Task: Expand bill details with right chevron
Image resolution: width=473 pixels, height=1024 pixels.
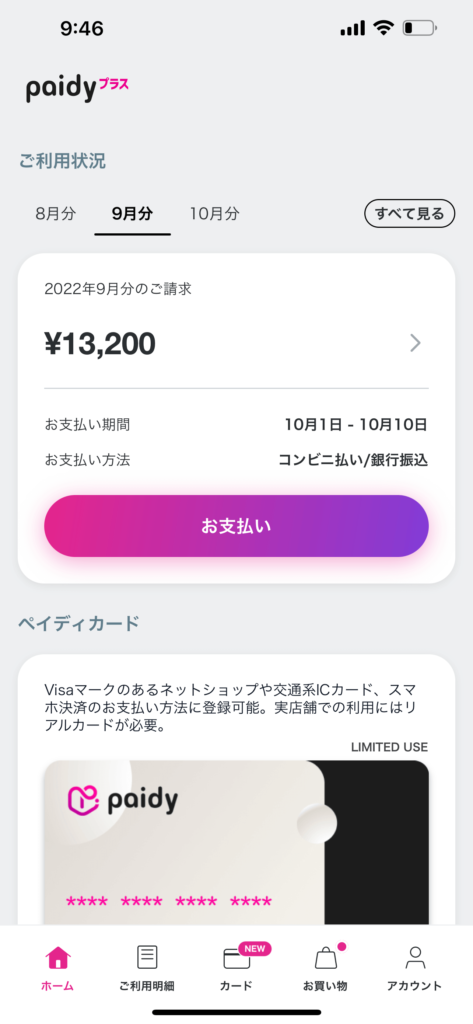Action: (415, 343)
